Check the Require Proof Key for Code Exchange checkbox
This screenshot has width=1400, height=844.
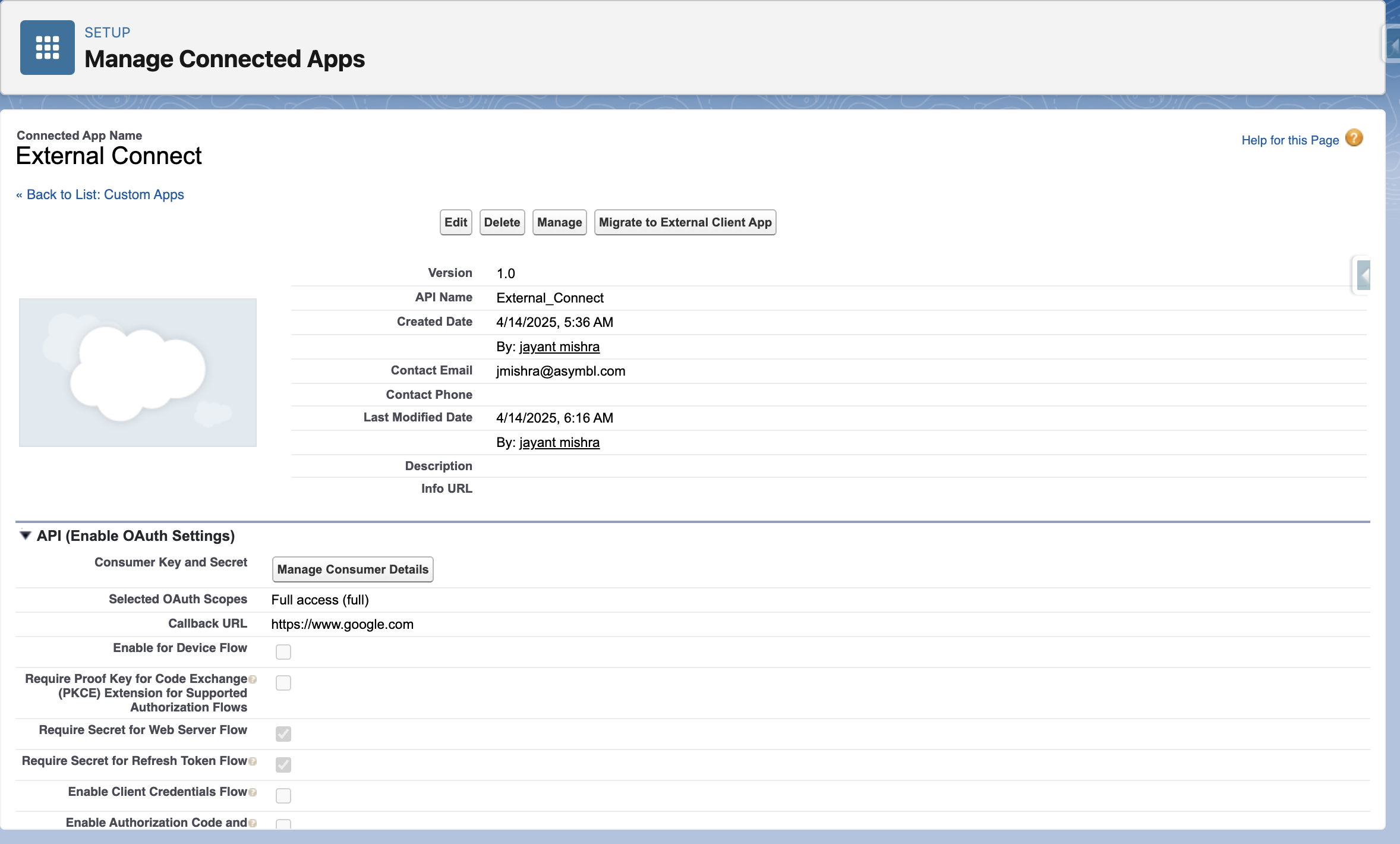tap(283, 682)
